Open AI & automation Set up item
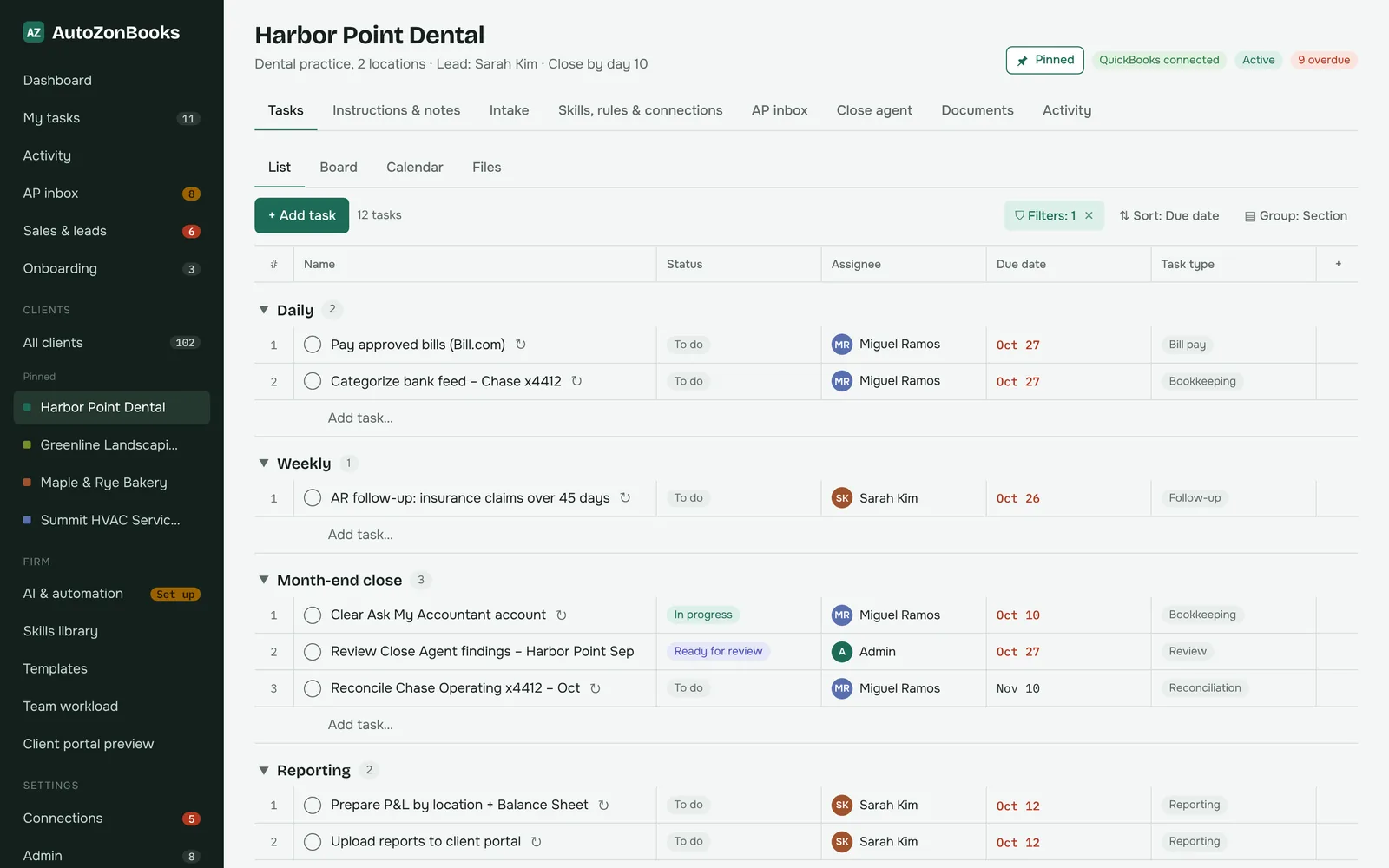This screenshot has width=1389, height=868. click(x=111, y=594)
